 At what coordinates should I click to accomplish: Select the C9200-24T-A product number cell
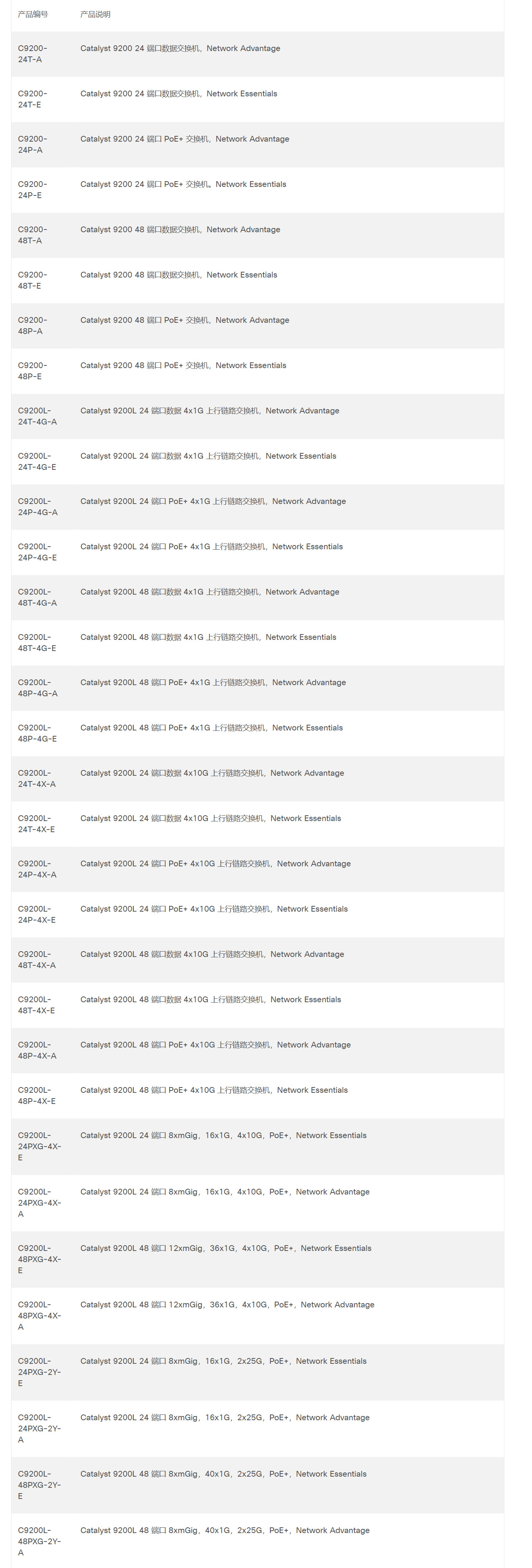pyautogui.click(x=32, y=54)
